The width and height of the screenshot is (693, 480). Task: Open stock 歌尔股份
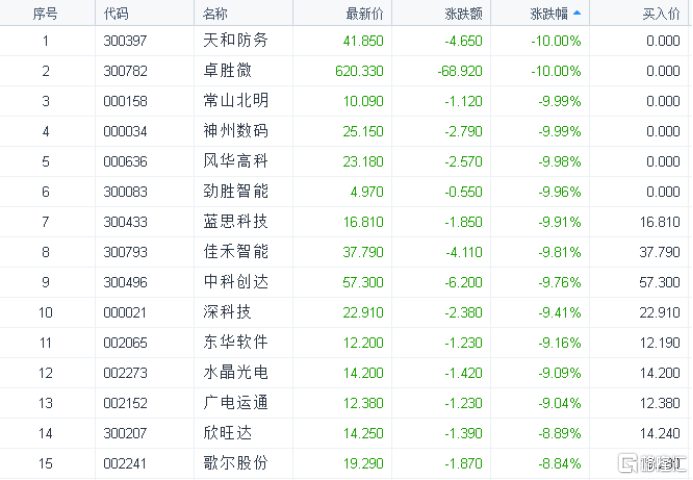pyautogui.click(x=236, y=463)
